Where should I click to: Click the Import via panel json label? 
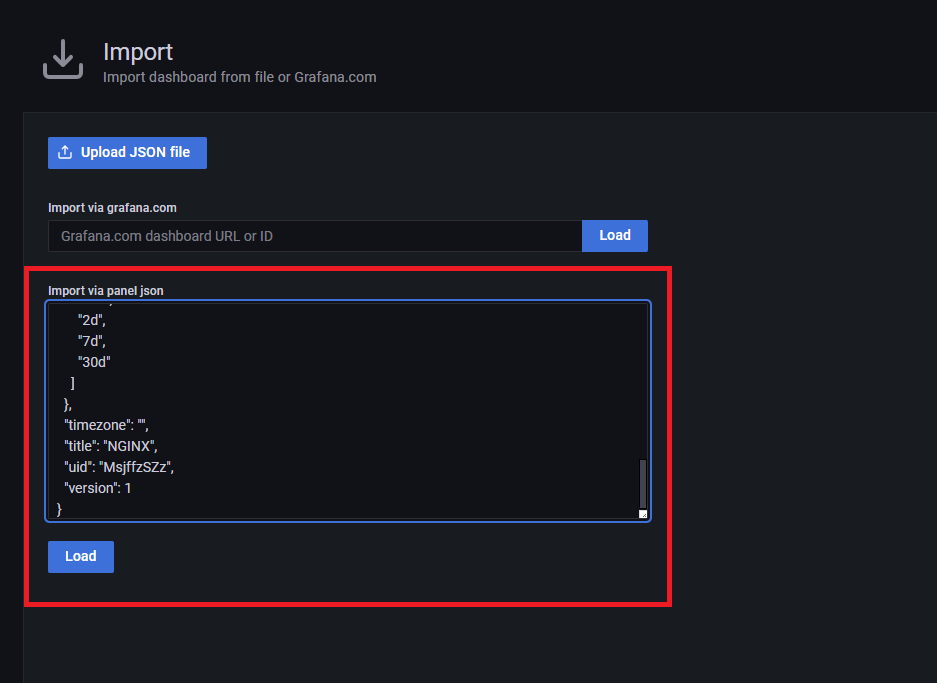[106, 291]
